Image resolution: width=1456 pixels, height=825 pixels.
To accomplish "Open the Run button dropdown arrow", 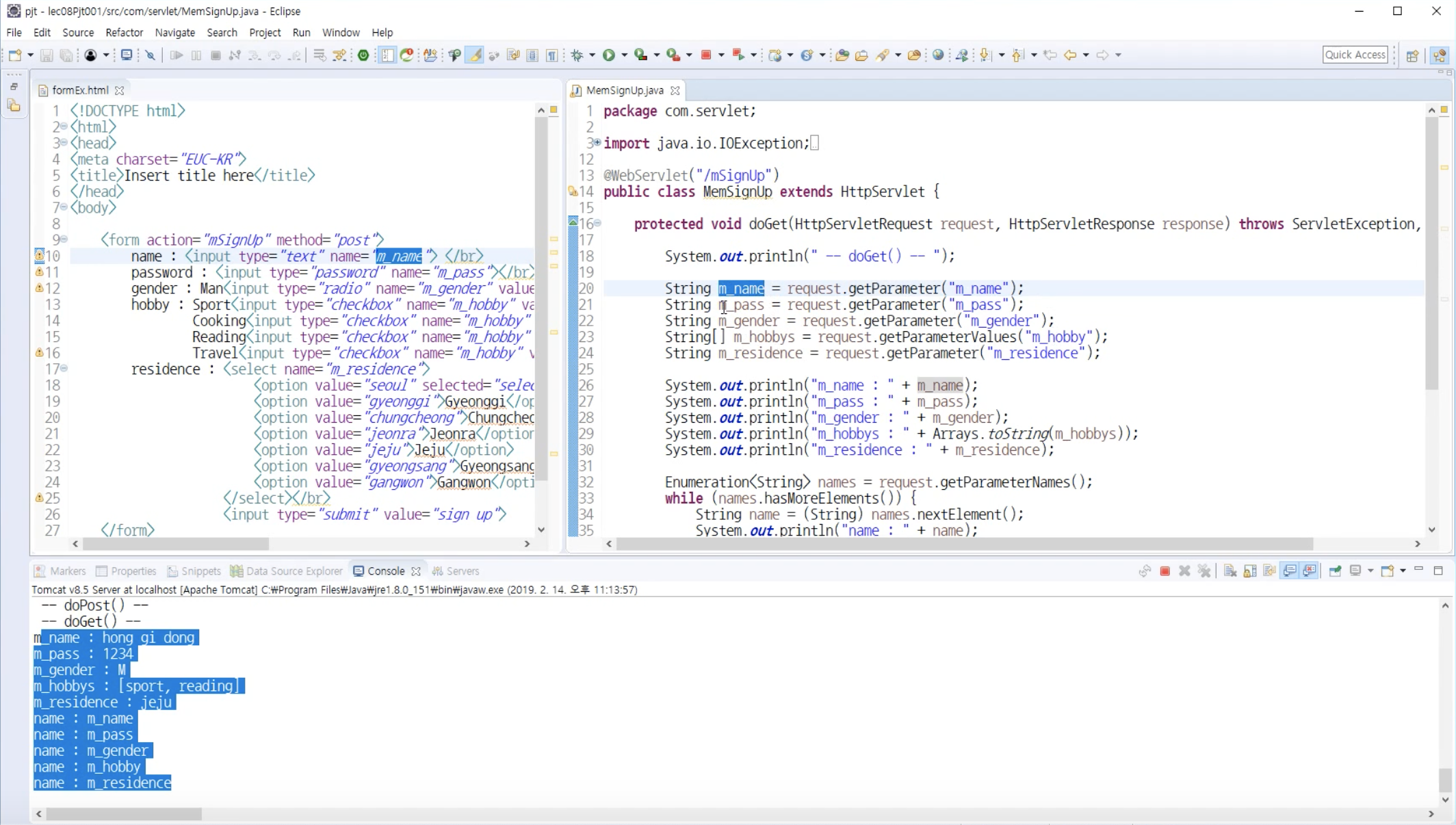I will tap(624, 55).
